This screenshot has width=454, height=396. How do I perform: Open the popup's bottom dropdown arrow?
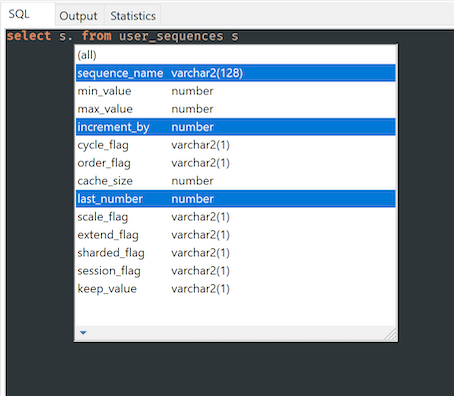pyautogui.click(x=83, y=333)
